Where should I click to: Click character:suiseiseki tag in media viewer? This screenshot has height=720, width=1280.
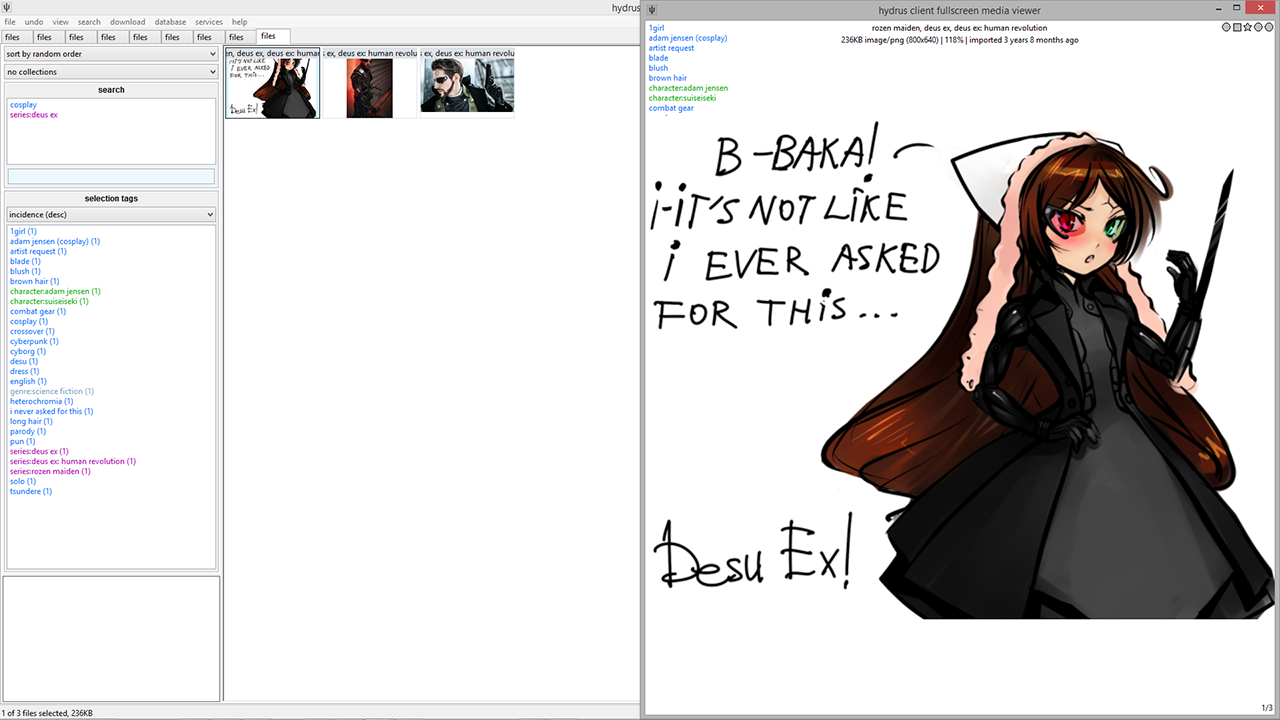click(x=682, y=98)
